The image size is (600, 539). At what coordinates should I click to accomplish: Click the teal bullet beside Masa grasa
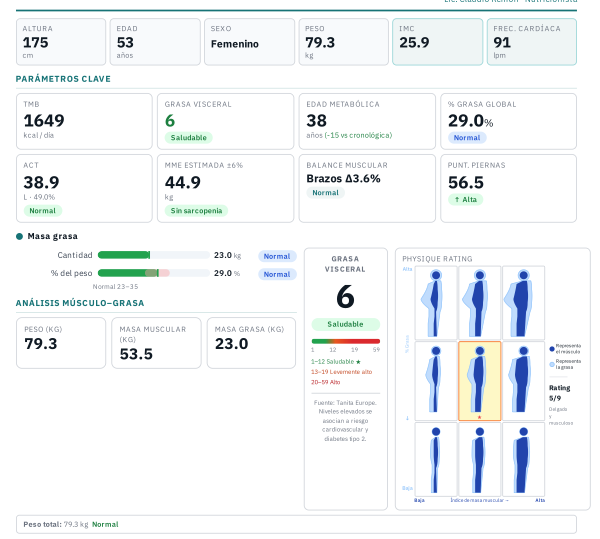(x=20, y=236)
